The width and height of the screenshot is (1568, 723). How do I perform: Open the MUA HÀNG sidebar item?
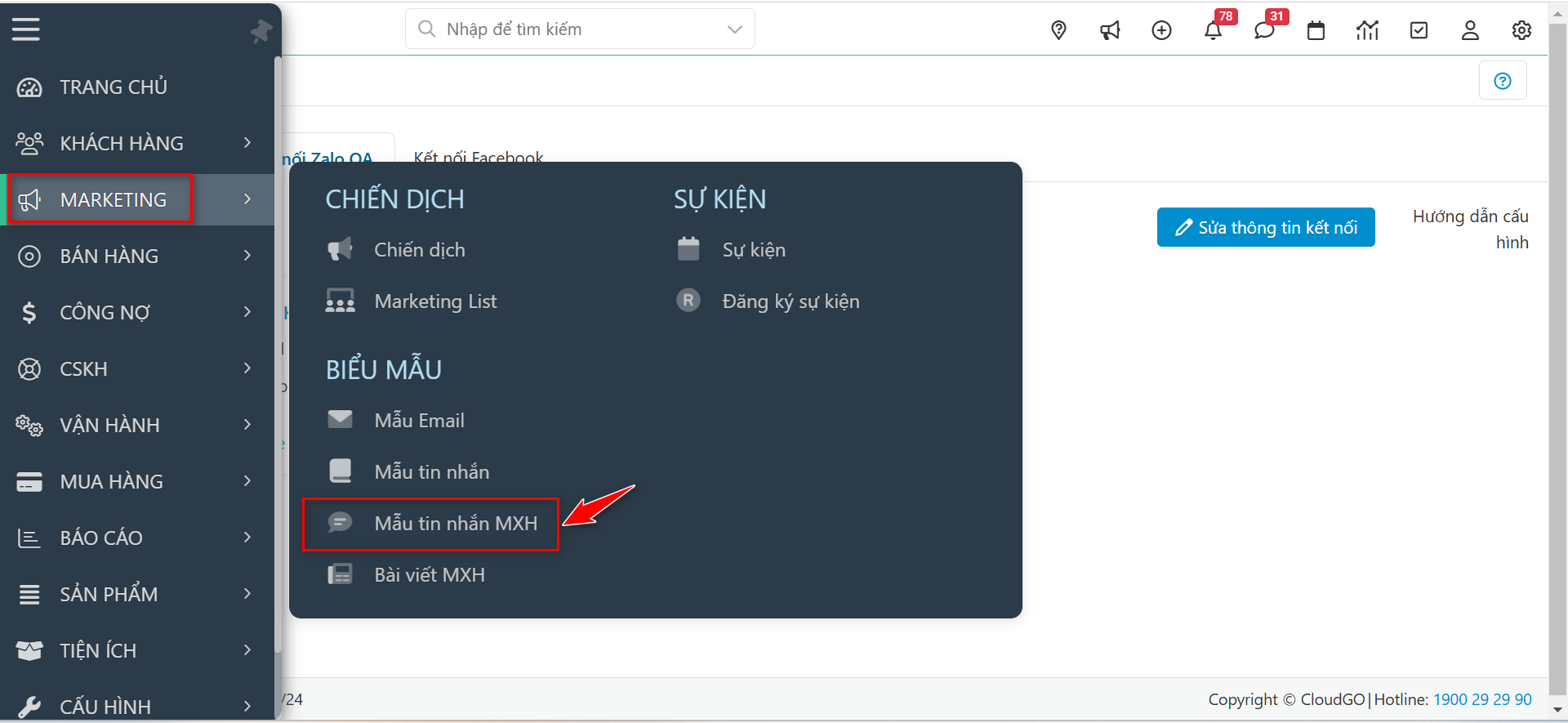[x=137, y=481]
